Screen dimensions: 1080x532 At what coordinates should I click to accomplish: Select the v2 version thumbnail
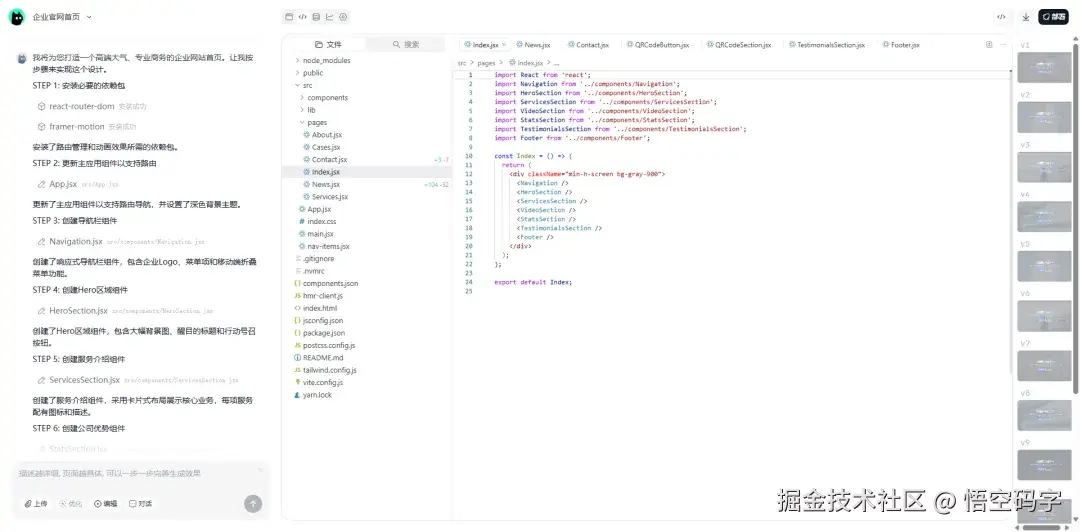1044,117
